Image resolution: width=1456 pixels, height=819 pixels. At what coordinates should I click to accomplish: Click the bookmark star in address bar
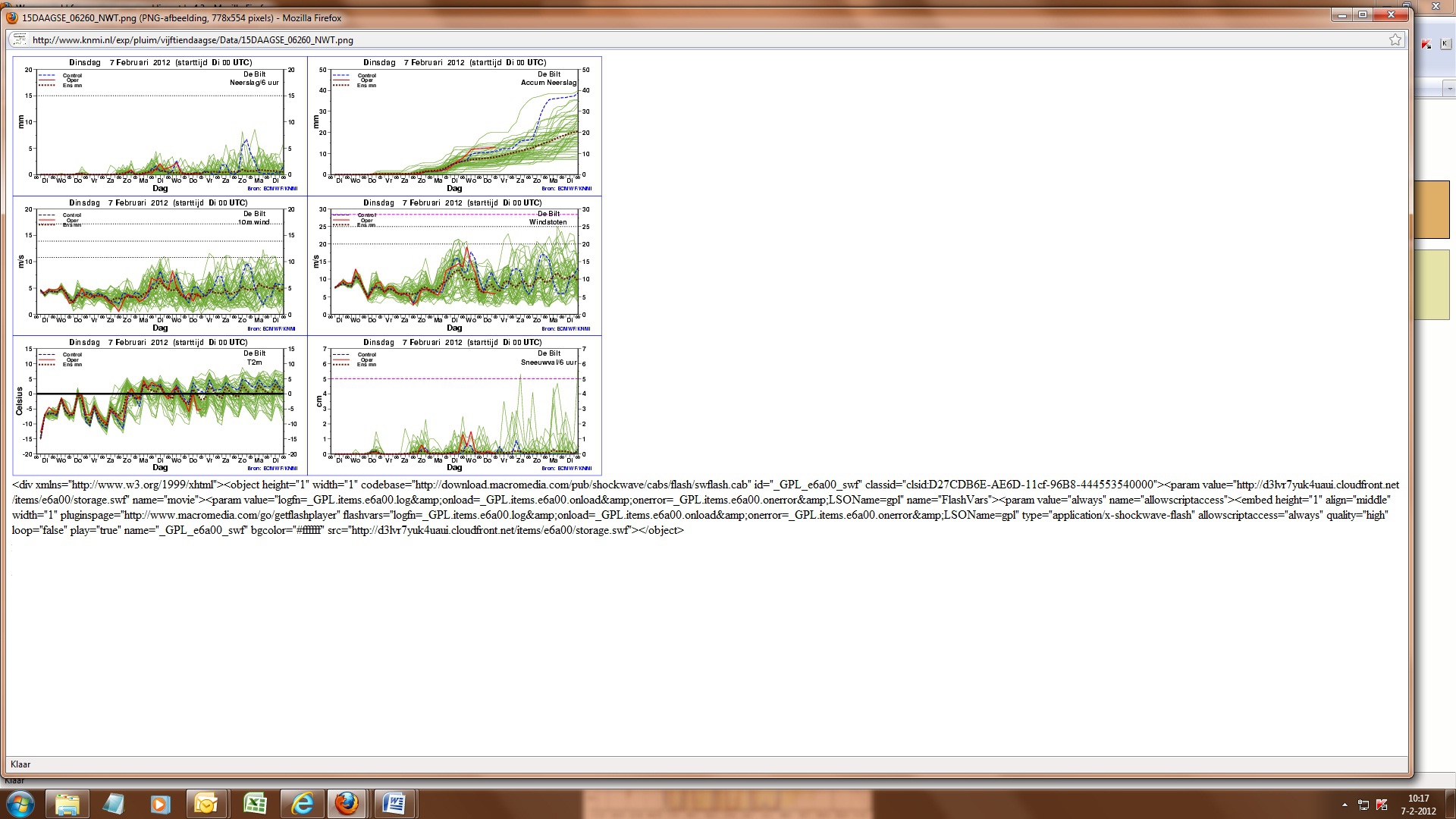tap(1395, 40)
